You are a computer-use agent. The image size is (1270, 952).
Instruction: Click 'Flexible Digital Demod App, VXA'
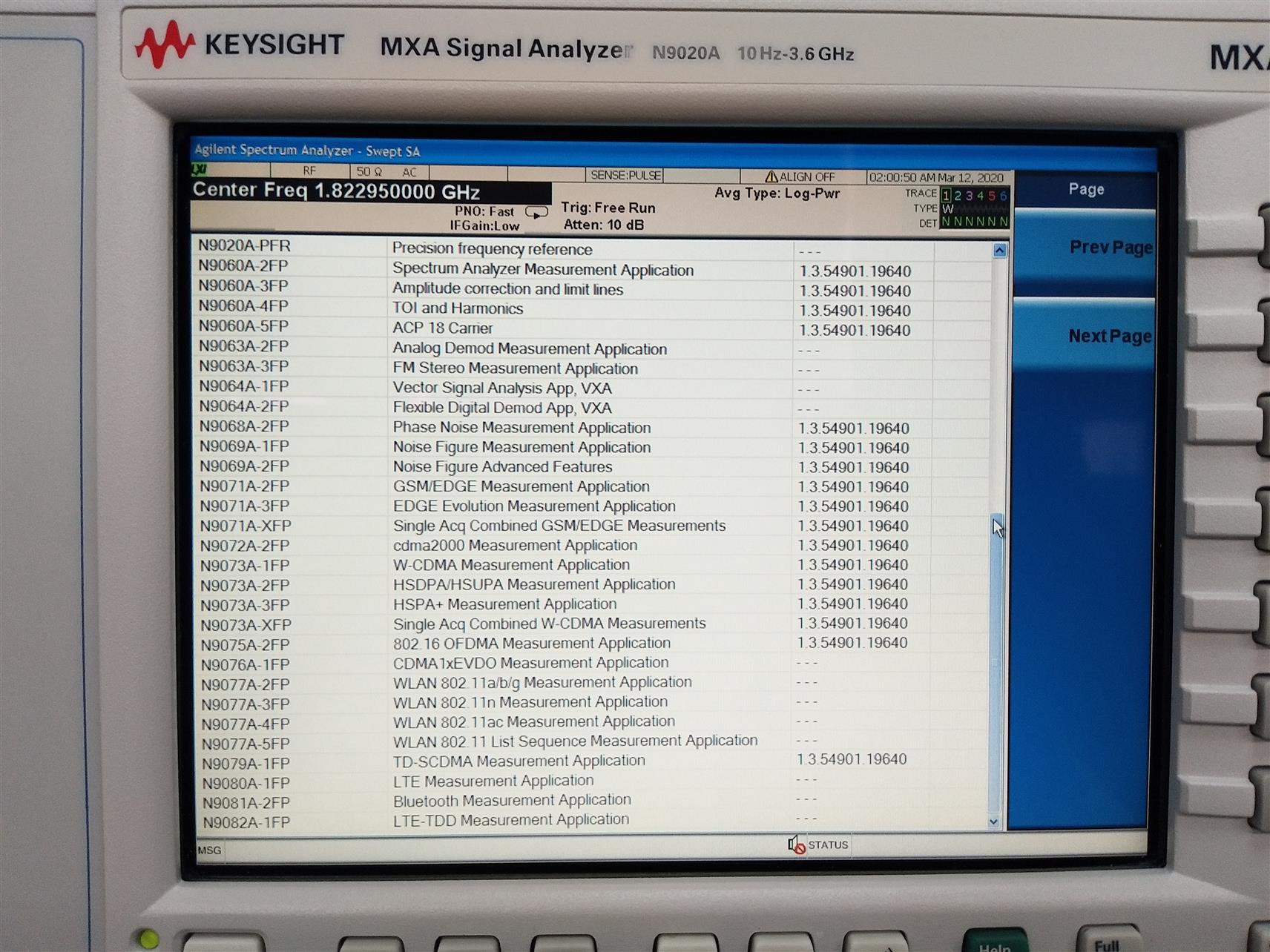tap(502, 408)
